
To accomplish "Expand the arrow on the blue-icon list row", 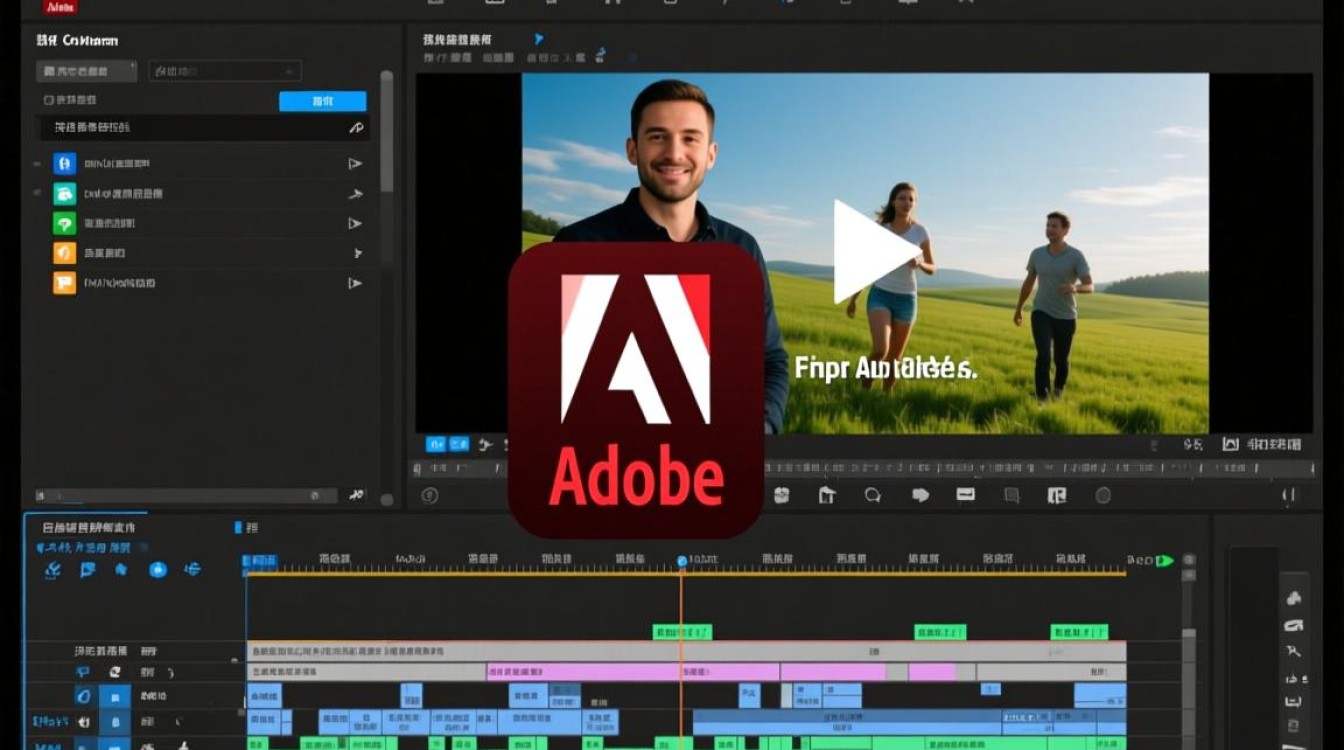I will tap(354, 164).
